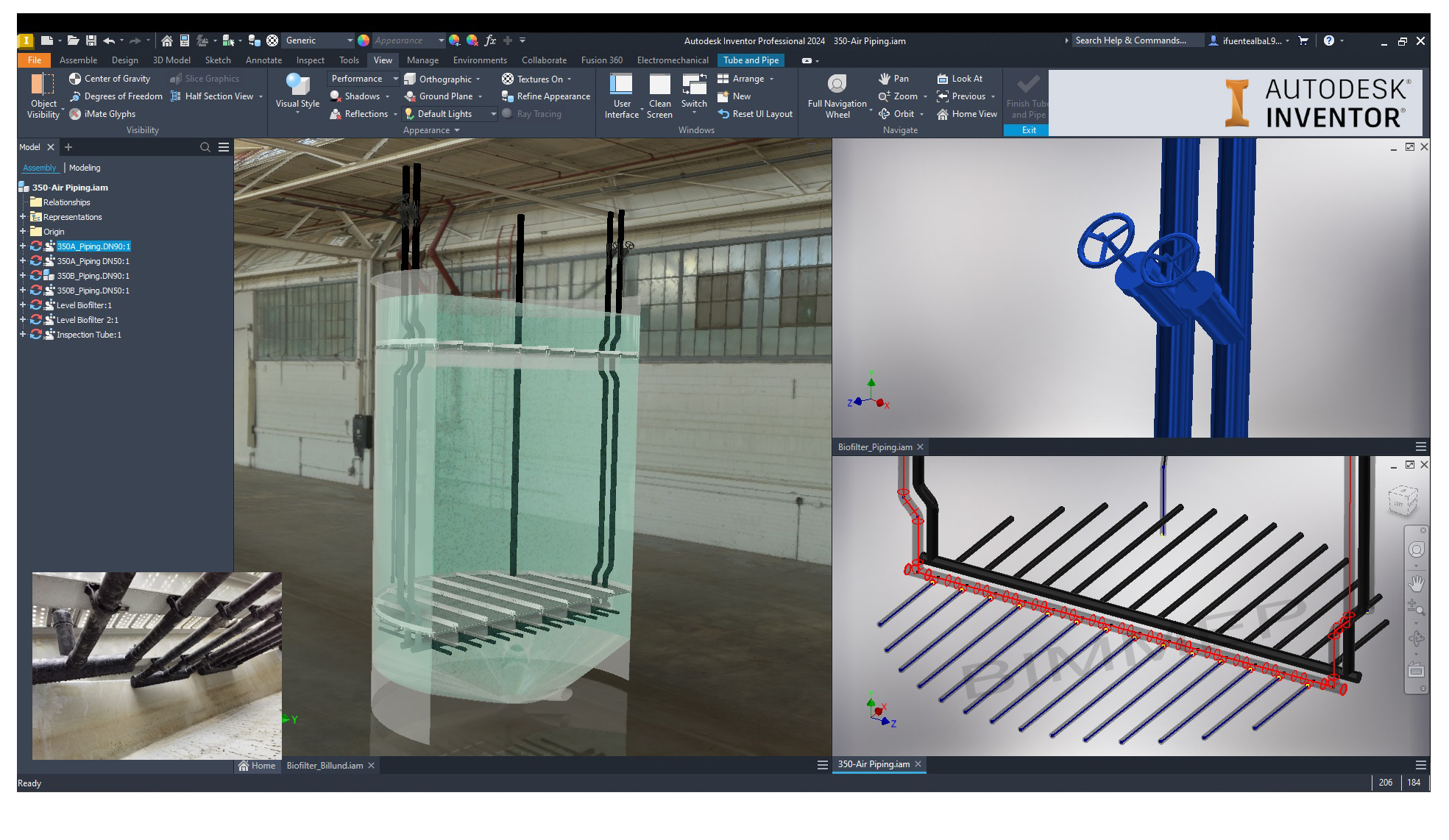This screenshot has width=1449, height=840.
Task: Toggle iMate Glyphs visibility
Action: click(102, 114)
